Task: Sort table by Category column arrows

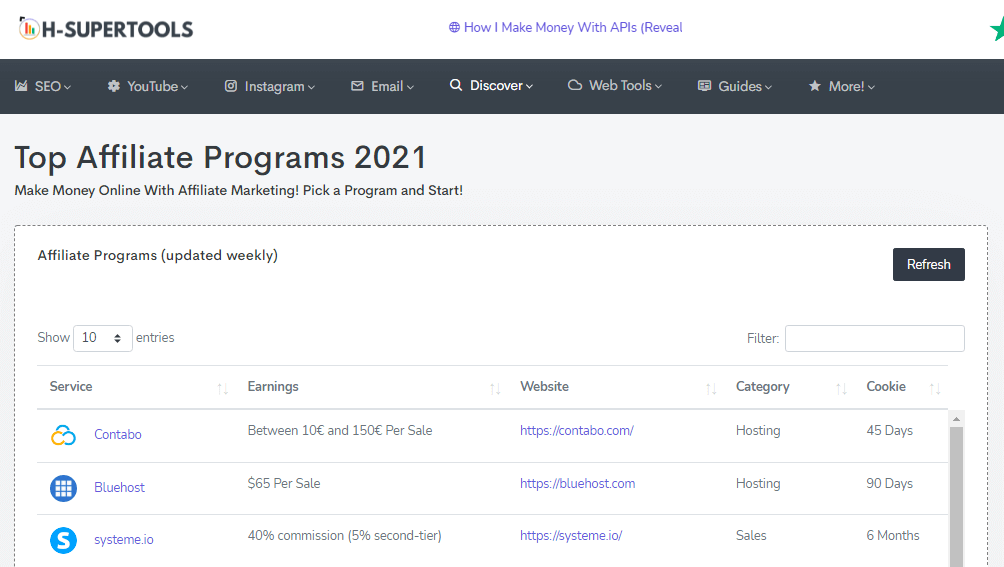Action: click(x=842, y=388)
